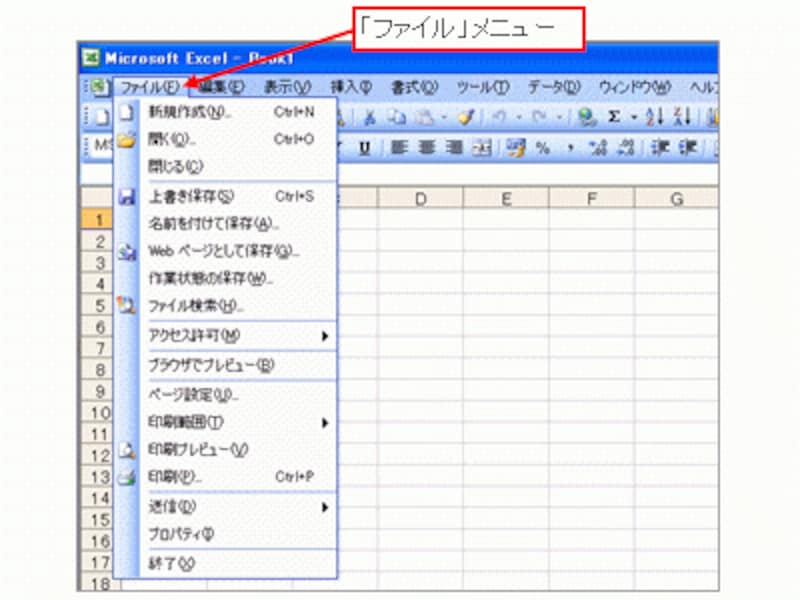
Task: Choose 名前を付けて保存 menu entry
Action: tap(226, 223)
